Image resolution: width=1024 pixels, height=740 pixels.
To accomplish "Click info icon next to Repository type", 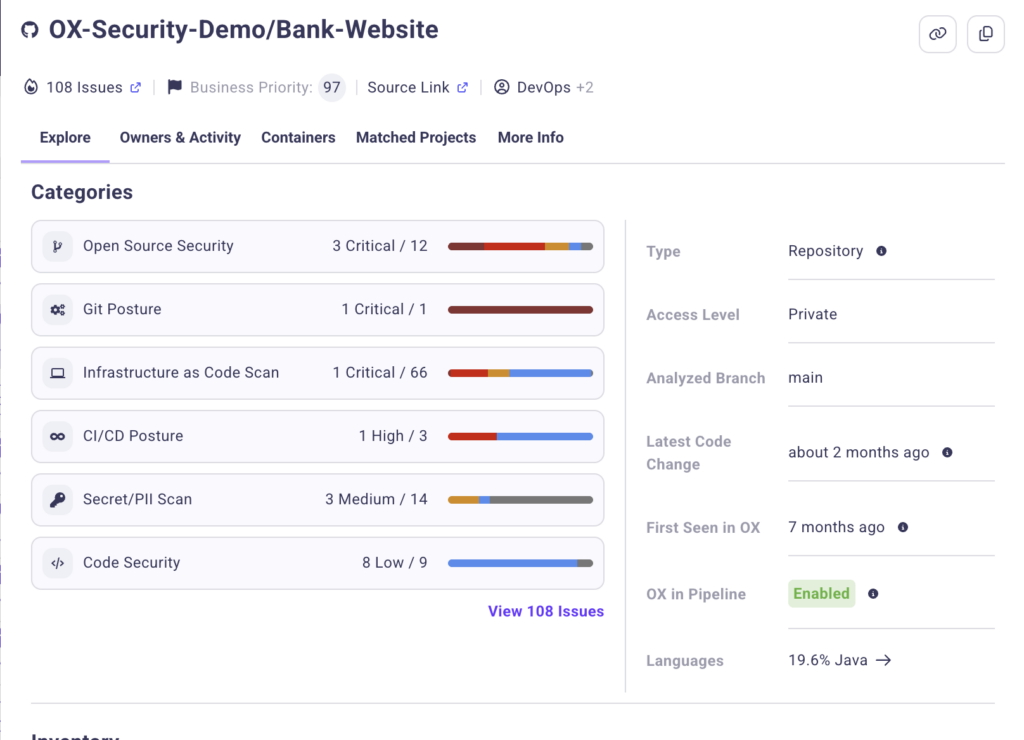I will (881, 251).
